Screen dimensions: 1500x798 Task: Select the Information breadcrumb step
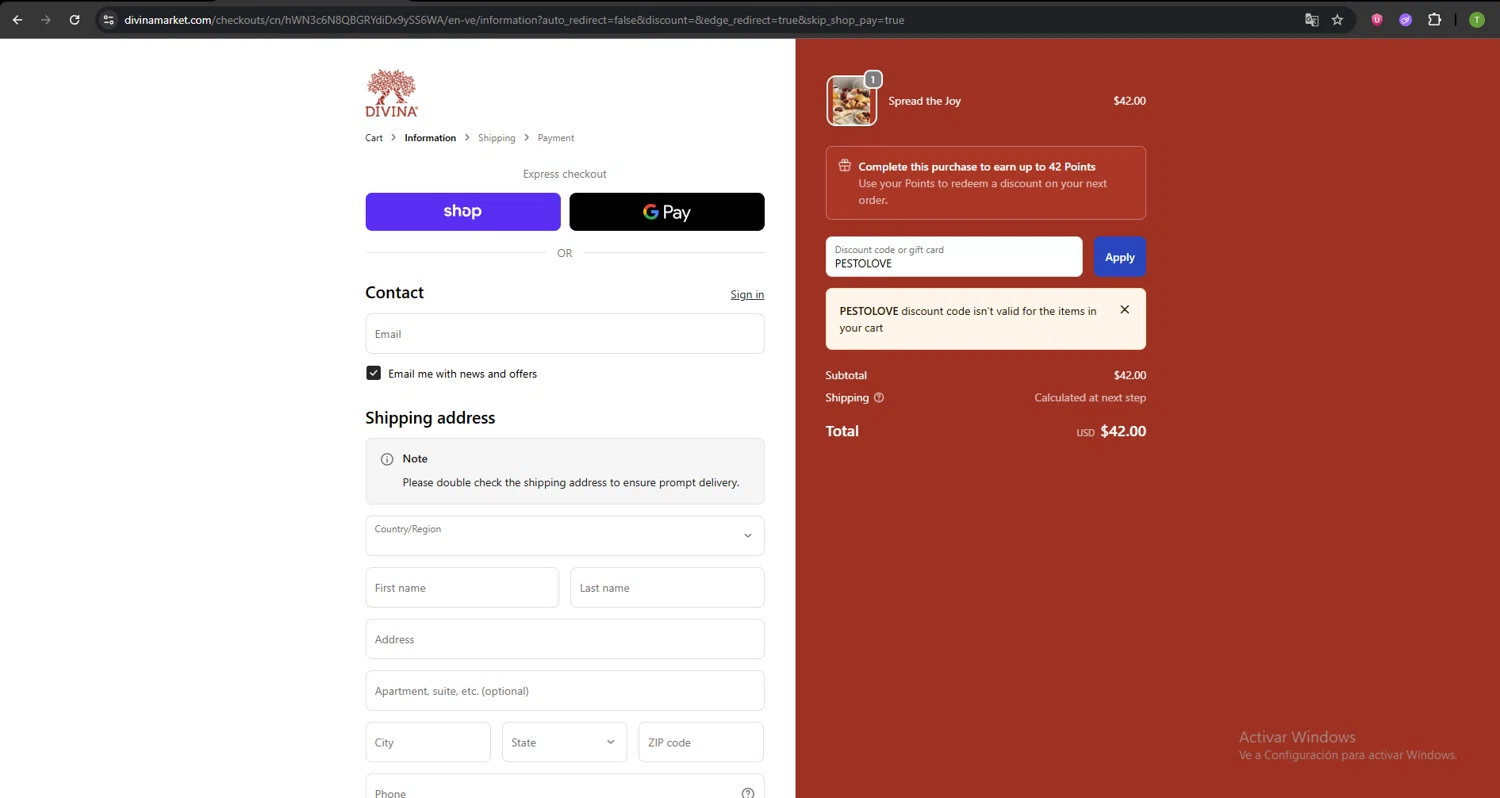click(430, 138)
